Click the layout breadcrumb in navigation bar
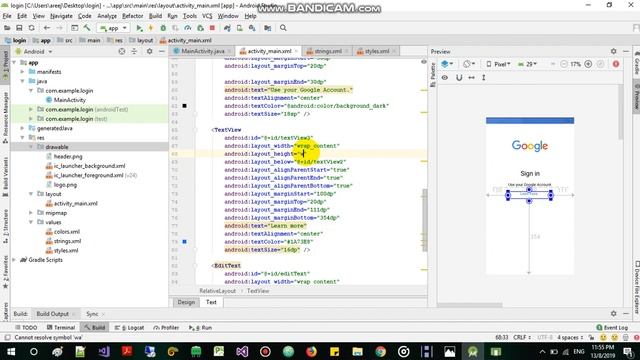 (141, 40)
